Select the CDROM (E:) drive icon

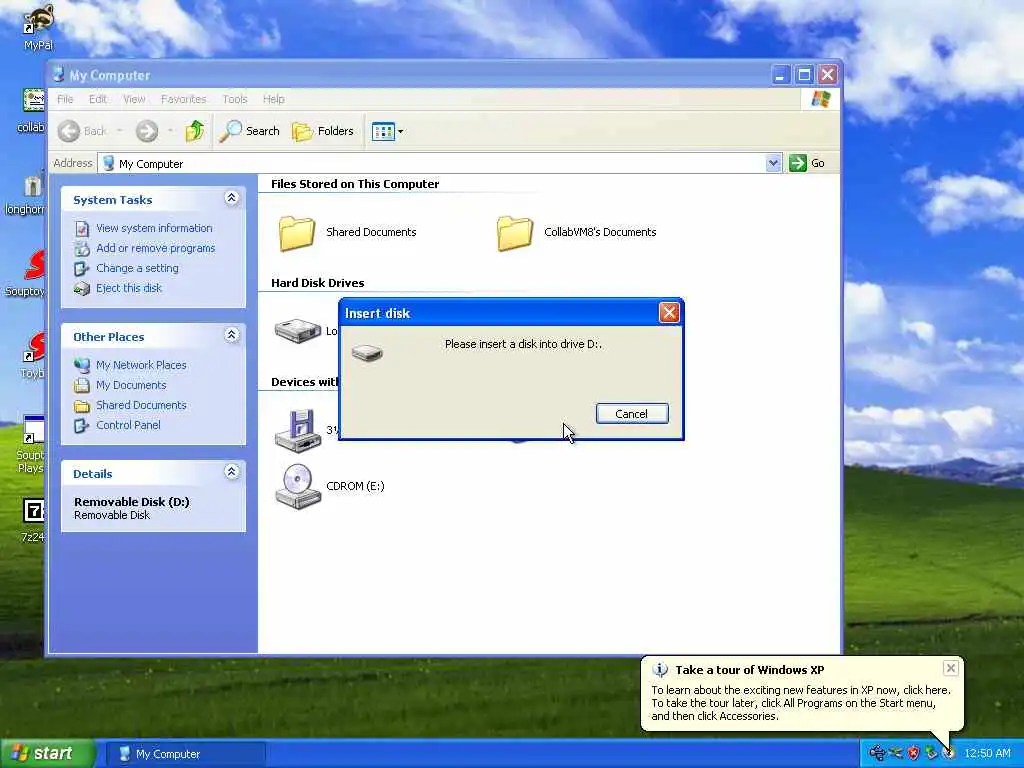(298, 487)
